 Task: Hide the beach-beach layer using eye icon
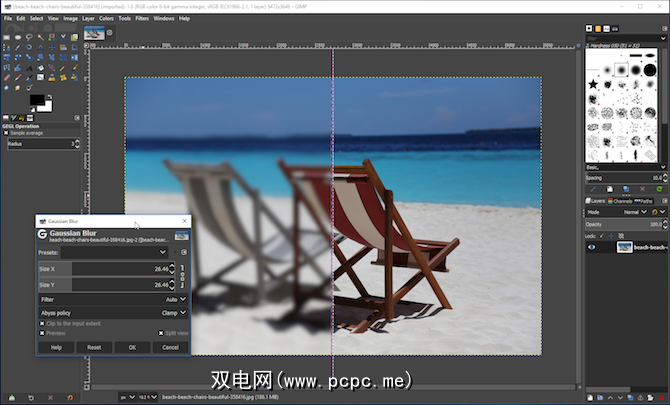[591, 247]
